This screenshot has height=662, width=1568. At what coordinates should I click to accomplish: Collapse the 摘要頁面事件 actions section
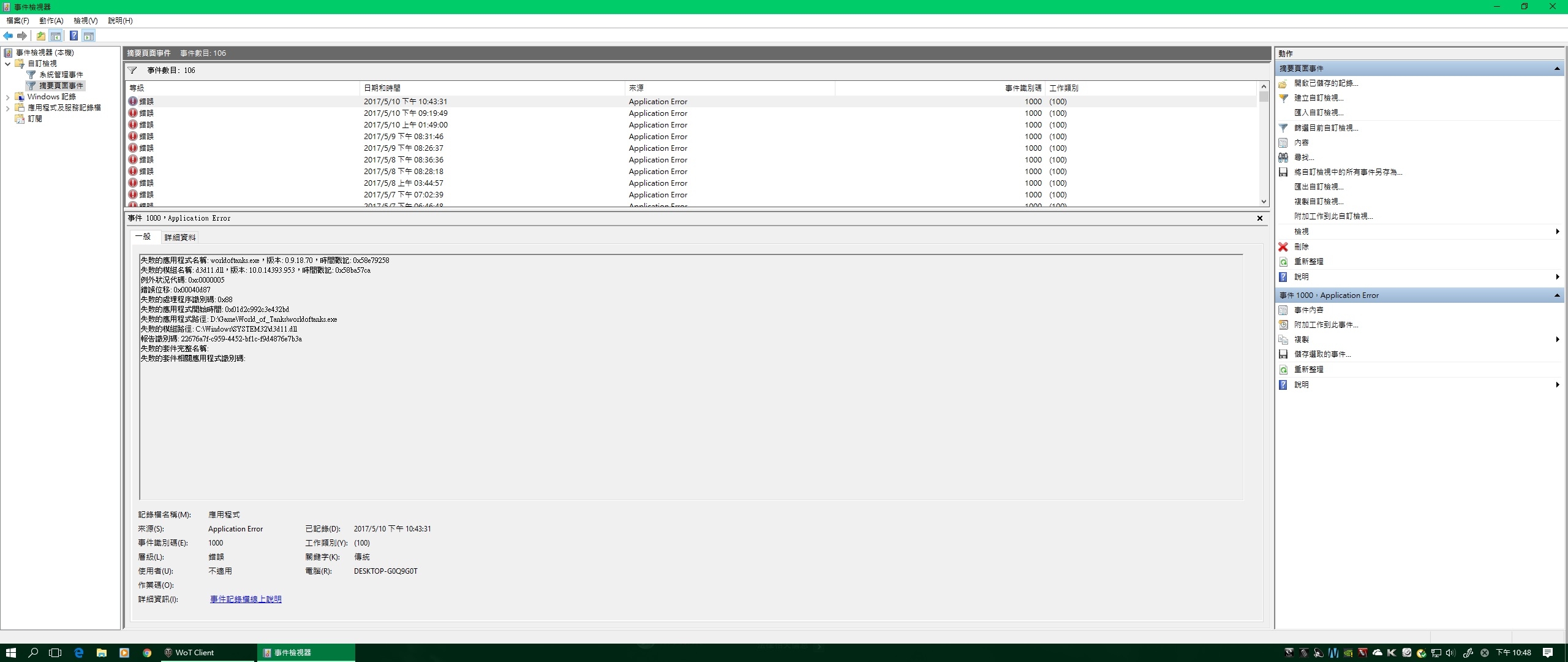(1556, 69)
